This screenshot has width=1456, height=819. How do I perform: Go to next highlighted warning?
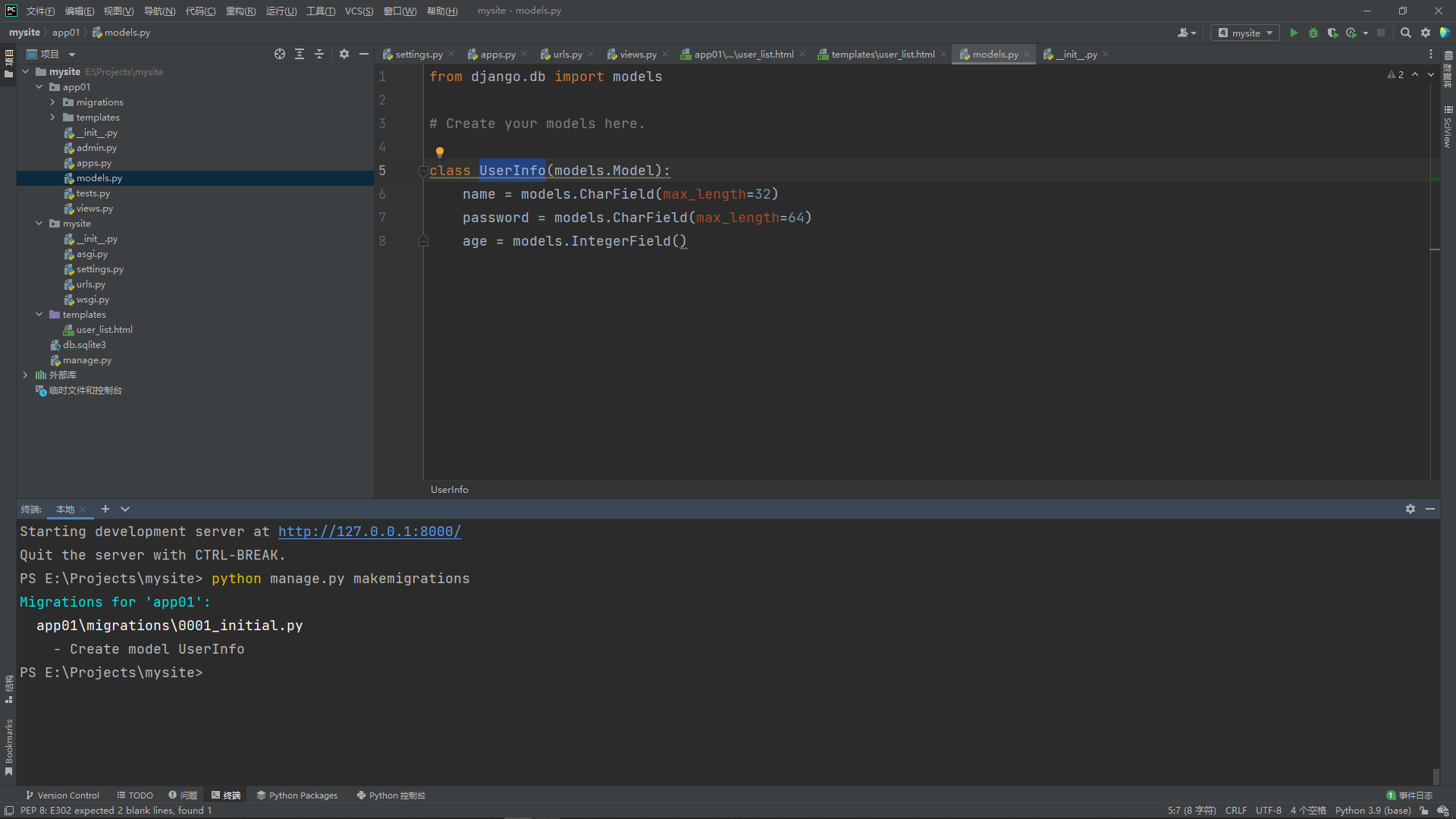click(x=1431, y=74)
